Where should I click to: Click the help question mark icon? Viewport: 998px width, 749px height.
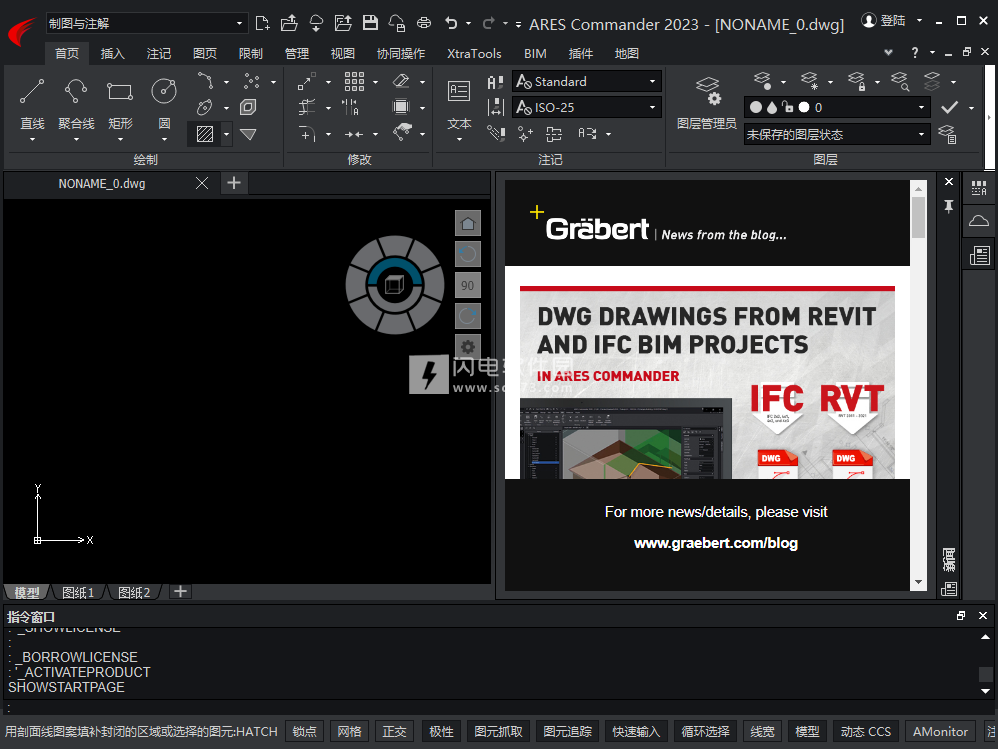[x=915, y=53]
